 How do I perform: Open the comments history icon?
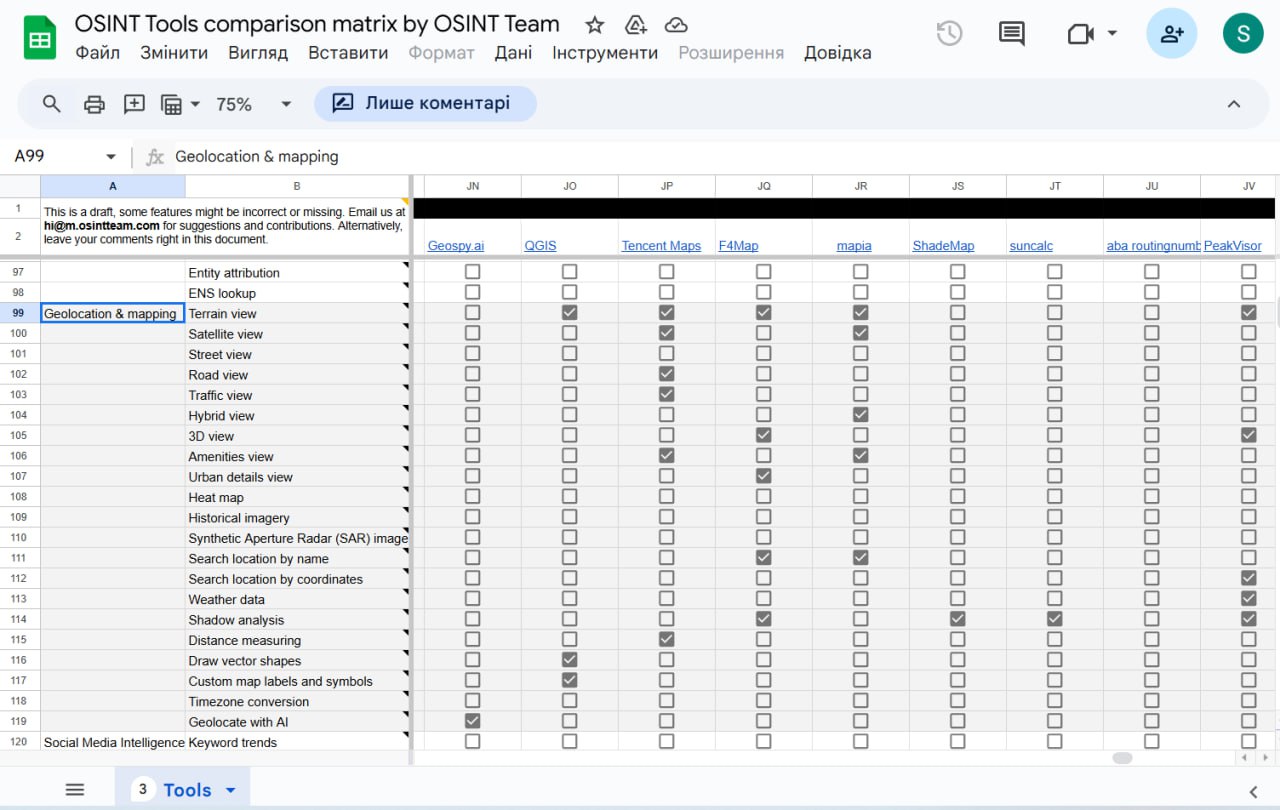click(x=1012, y=33)
